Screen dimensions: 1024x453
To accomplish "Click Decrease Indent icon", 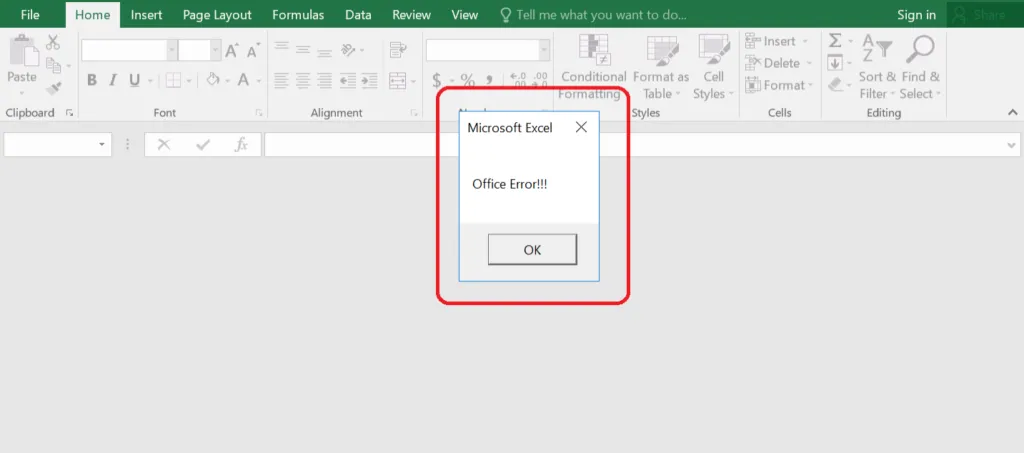I will pos(348,80).
